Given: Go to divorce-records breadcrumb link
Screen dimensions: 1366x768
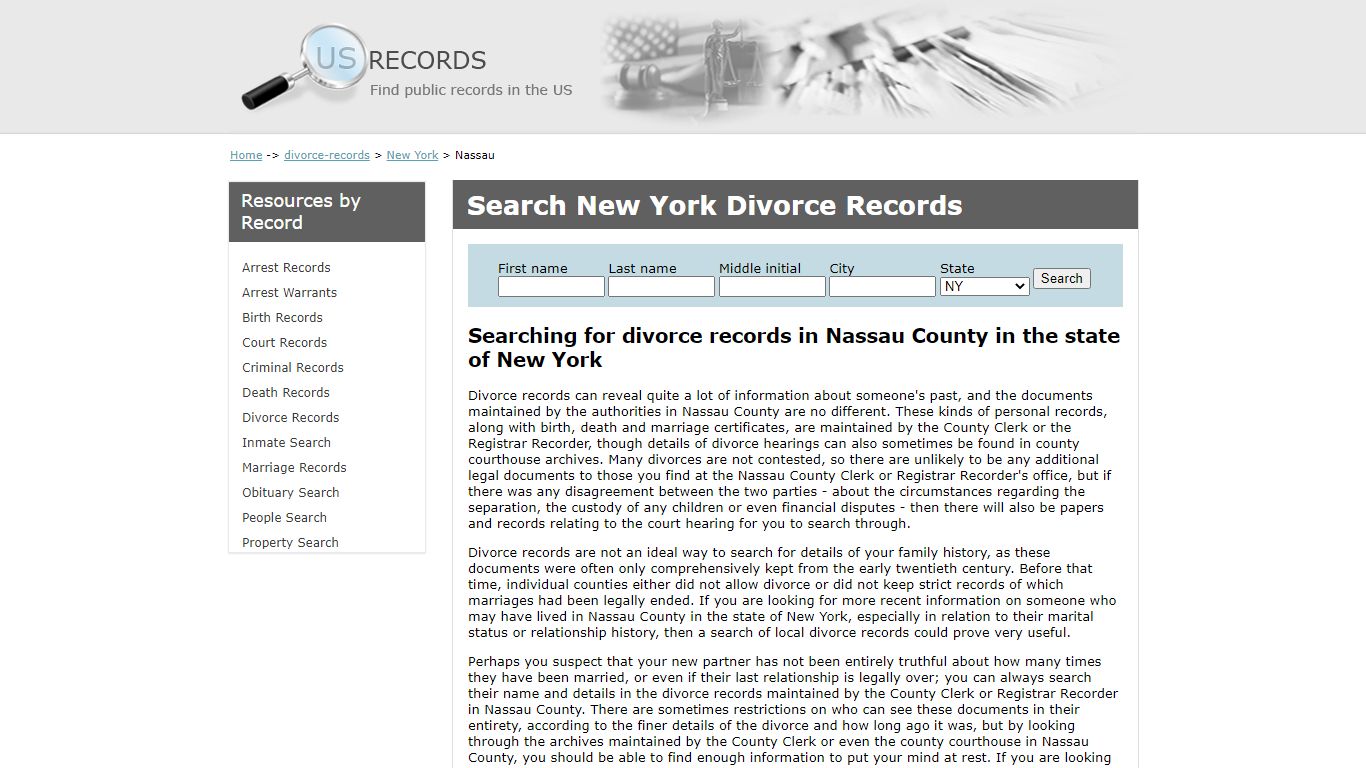Looking at the screenshot, I should pyautogui.click(x=327, y=155).
